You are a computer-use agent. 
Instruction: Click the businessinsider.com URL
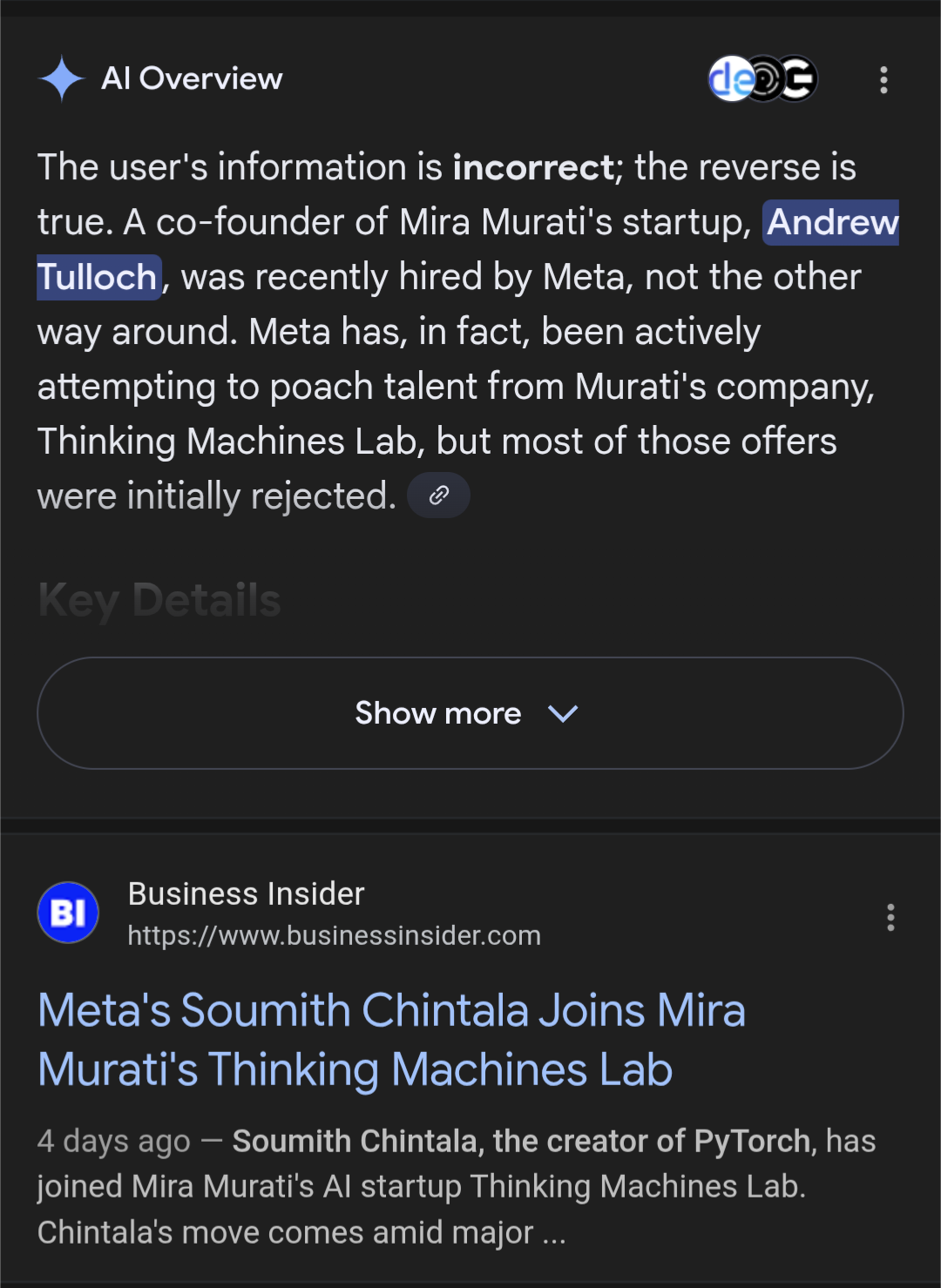click(334, 935)
